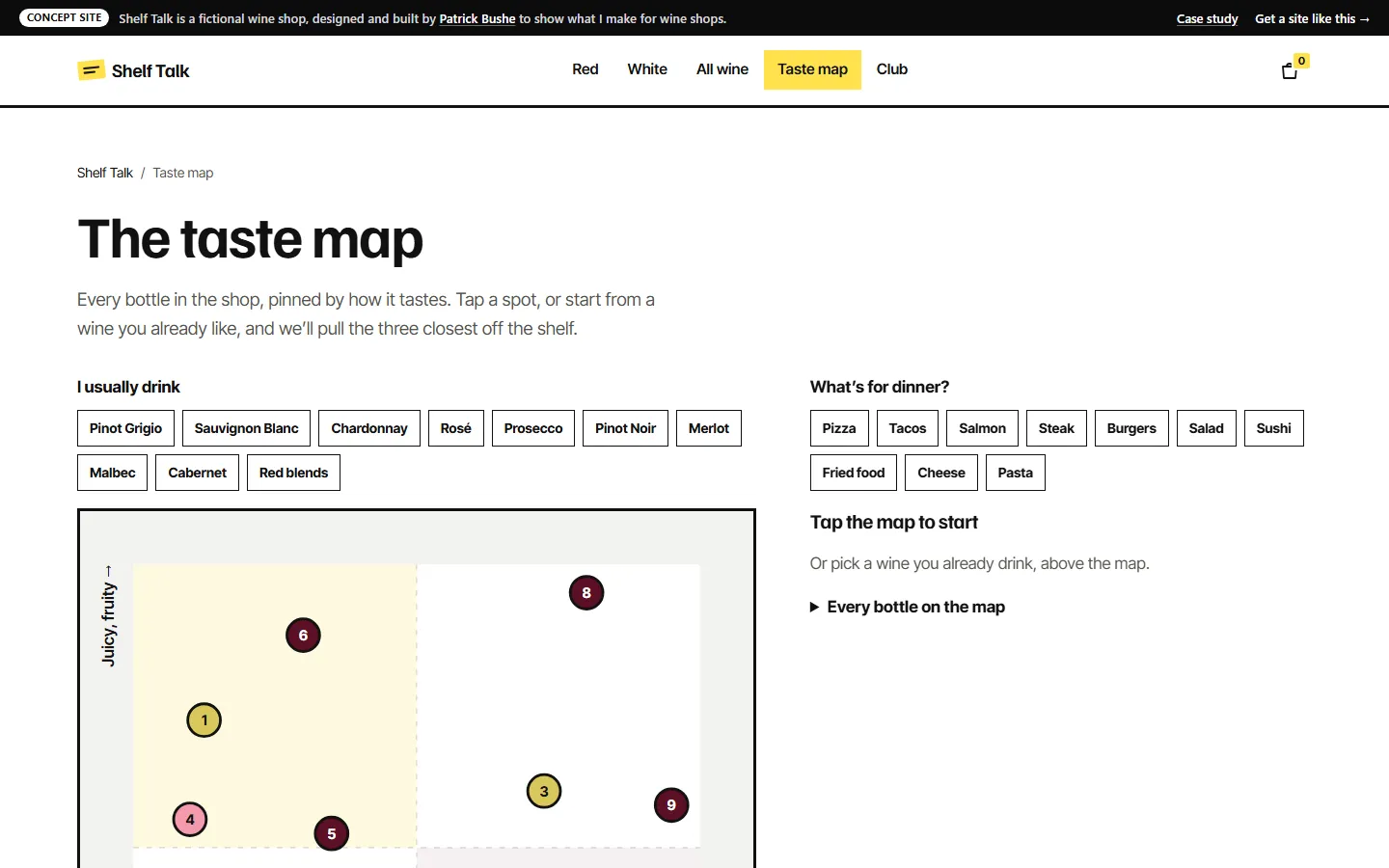
Task: Open the Club menu item
Action: point(892,69)
